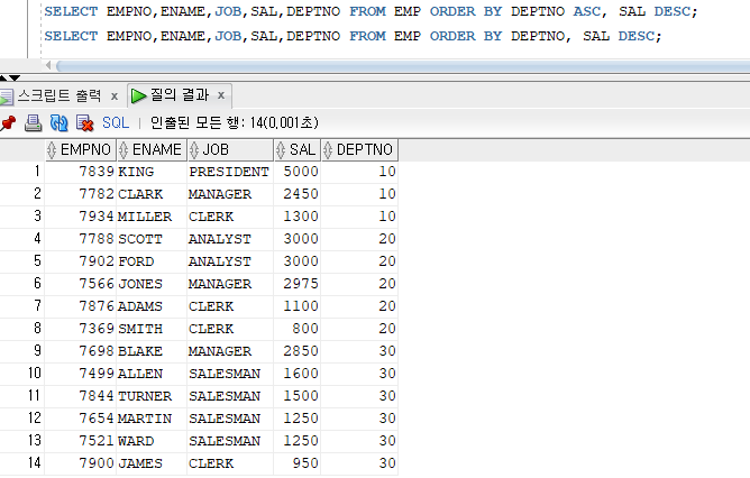Image resolution: width=750 pixels, height=478 pixels.
Task: Select row number 1 header
Action: click(22, 172)
